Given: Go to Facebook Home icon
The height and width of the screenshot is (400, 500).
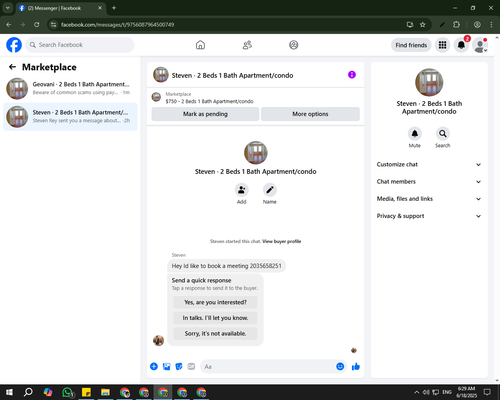Looking at the screenshot, I should [200, 45].
